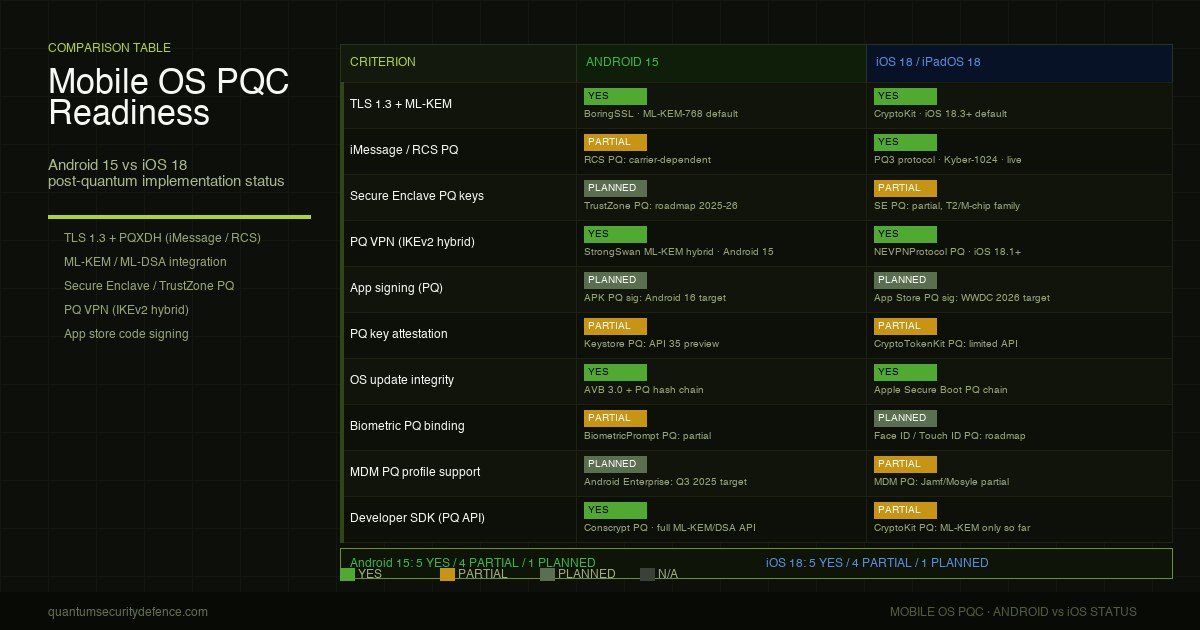Click iOS YES badge in iMessage / RCS row
Viewport: 1200px width, 630px height.
905,142
